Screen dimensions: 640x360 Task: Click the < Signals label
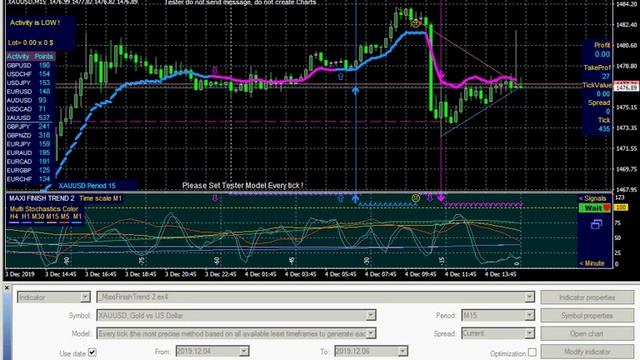[592, 198]
